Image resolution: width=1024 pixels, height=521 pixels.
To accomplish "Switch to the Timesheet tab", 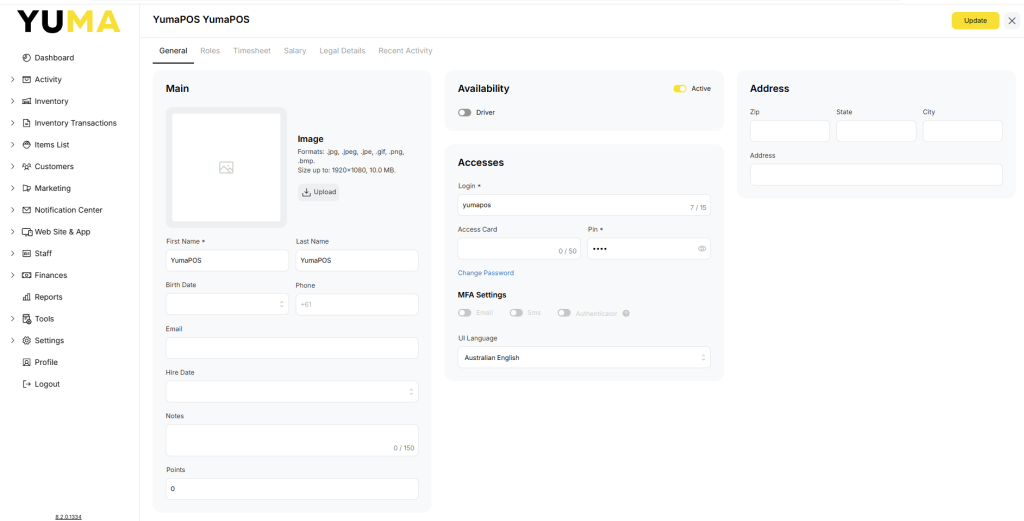I will pos(252,51).
